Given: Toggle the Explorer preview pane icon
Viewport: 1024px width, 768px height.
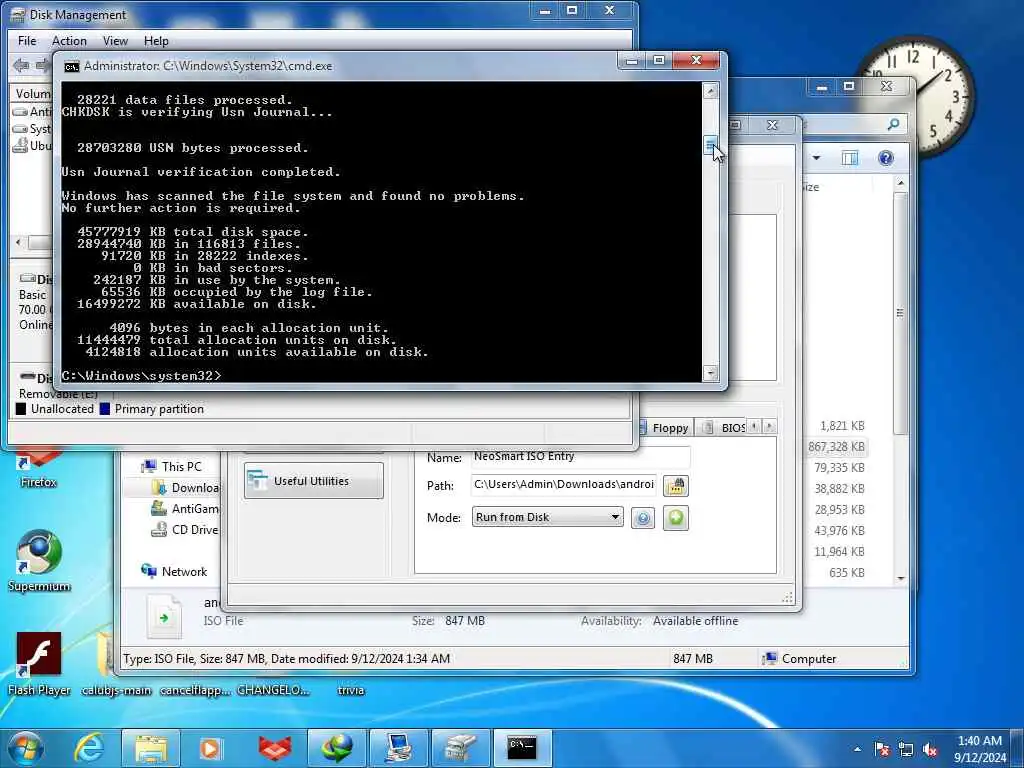Looking at the screenshot, I should (x=850, y=158).
